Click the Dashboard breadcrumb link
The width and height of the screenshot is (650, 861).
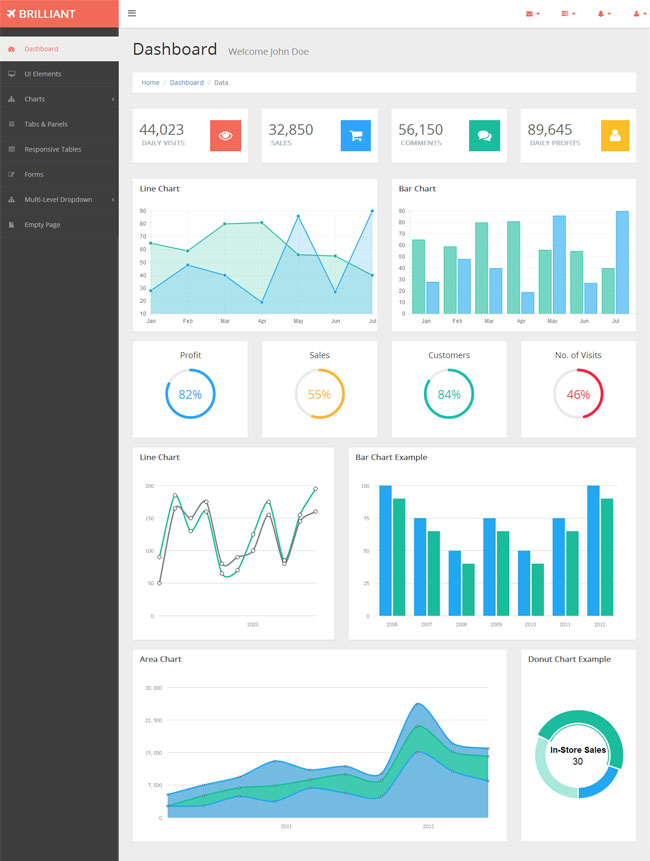[187, 83]
